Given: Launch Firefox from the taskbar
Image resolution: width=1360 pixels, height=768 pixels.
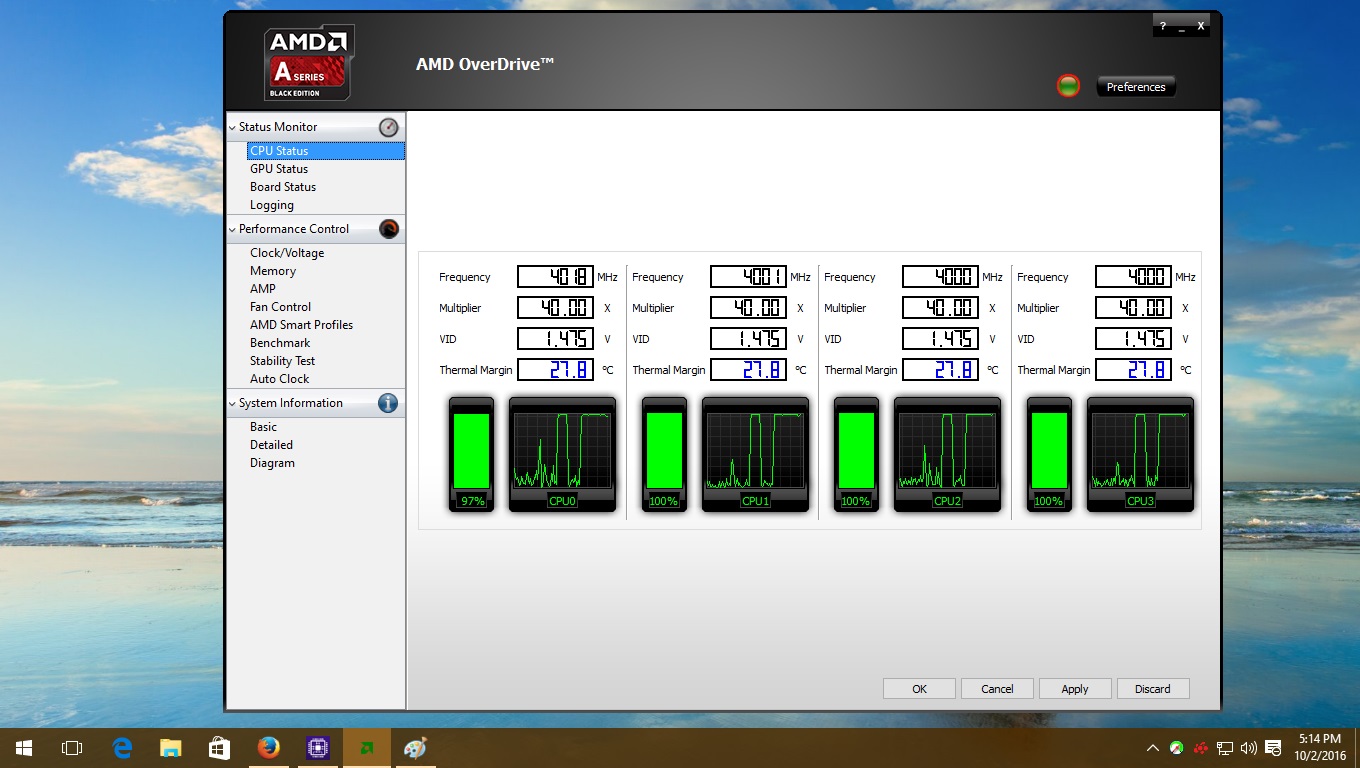Looking at the screenshot, I should coord(268,747).
